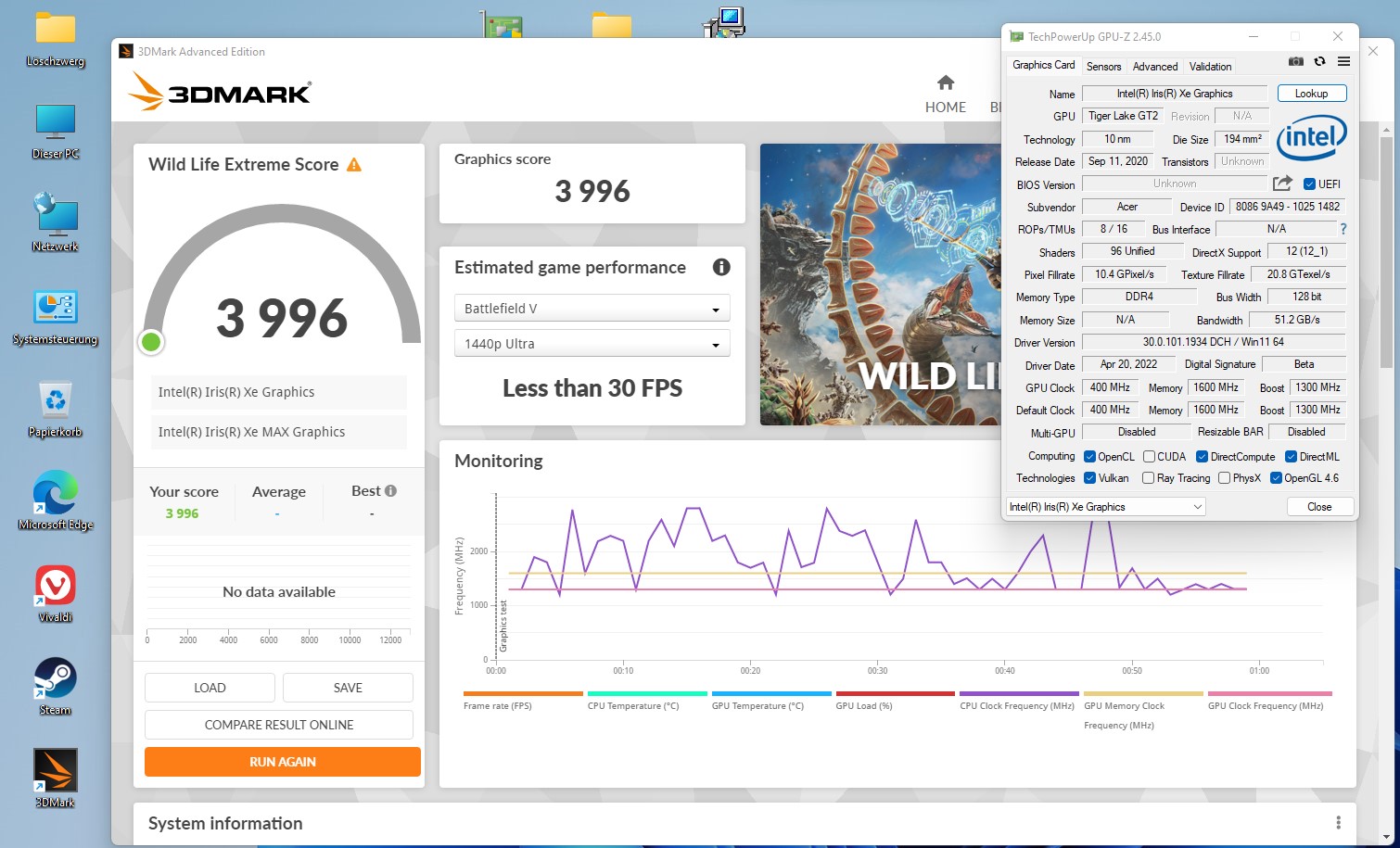
Task: Click the Intel logo in GPU-Z
Action: (1312, 139)
